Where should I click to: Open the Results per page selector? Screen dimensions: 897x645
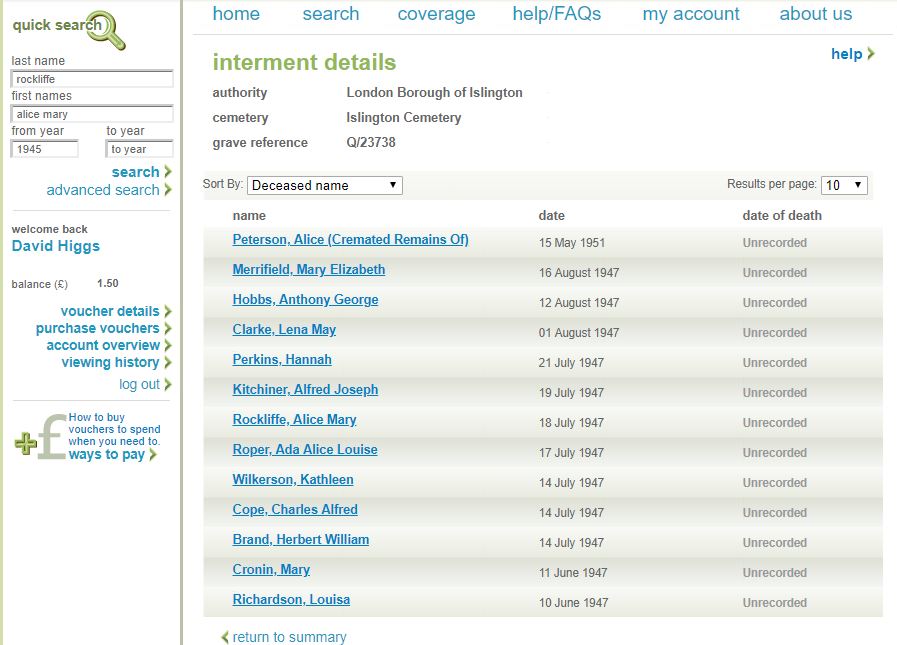click(x=844, y=184)
